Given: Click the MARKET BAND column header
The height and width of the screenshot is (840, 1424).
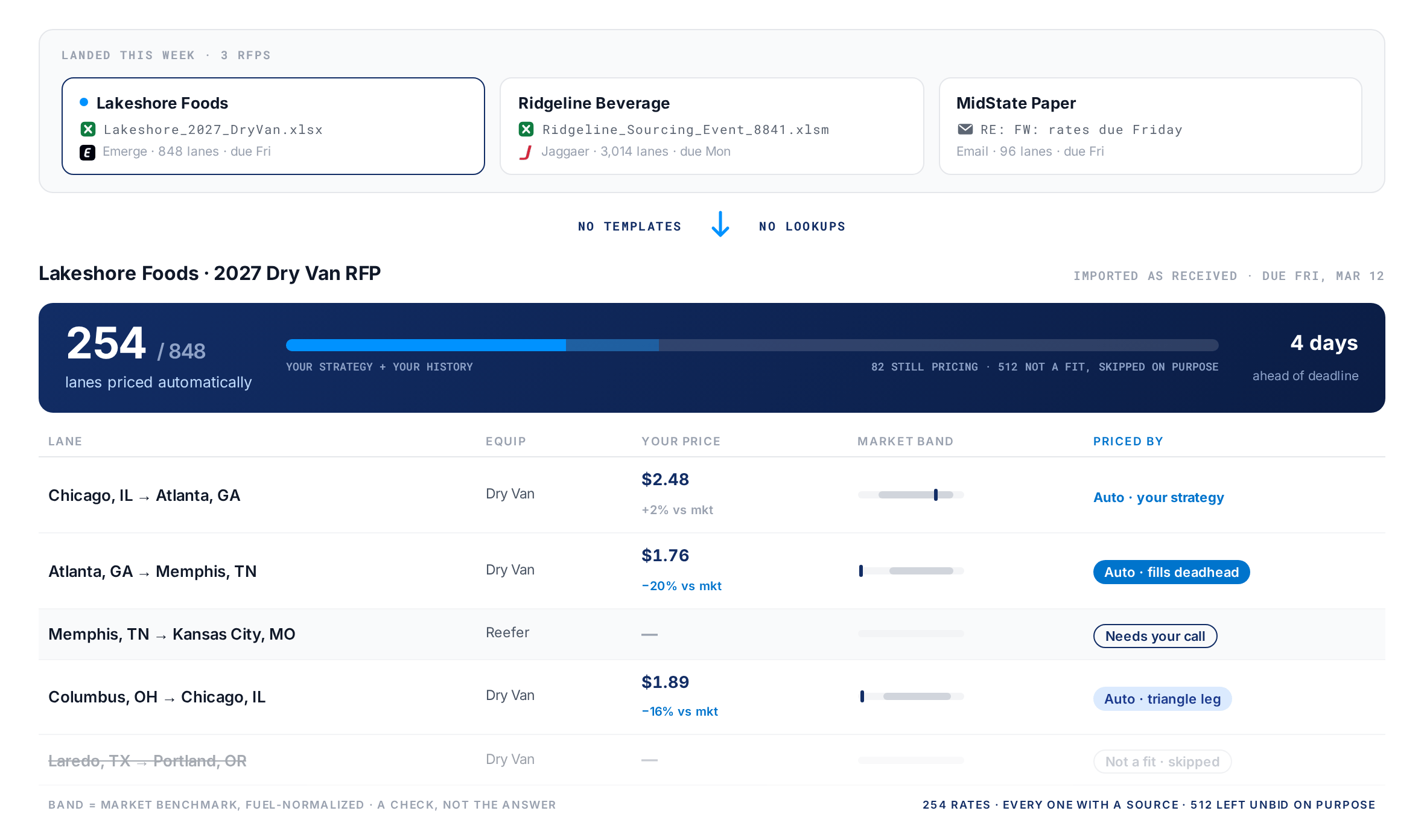Looking at the screenshot, I should point(905,441).
